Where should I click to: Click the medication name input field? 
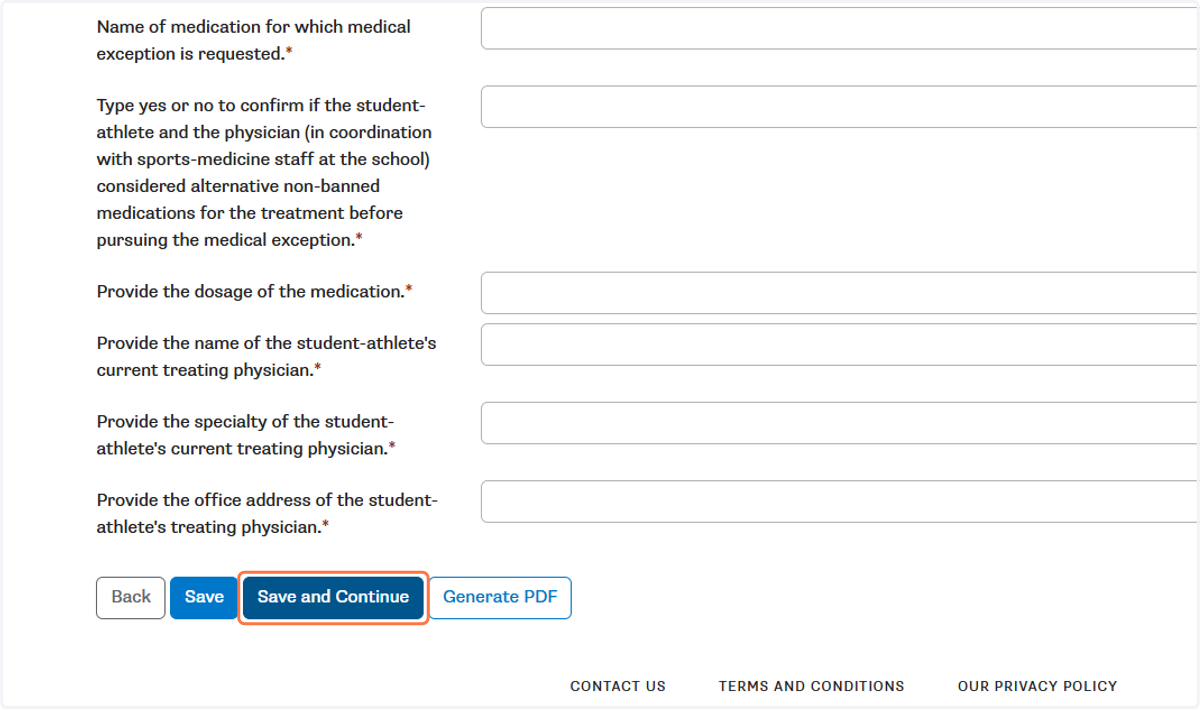(x=840, y=28)
